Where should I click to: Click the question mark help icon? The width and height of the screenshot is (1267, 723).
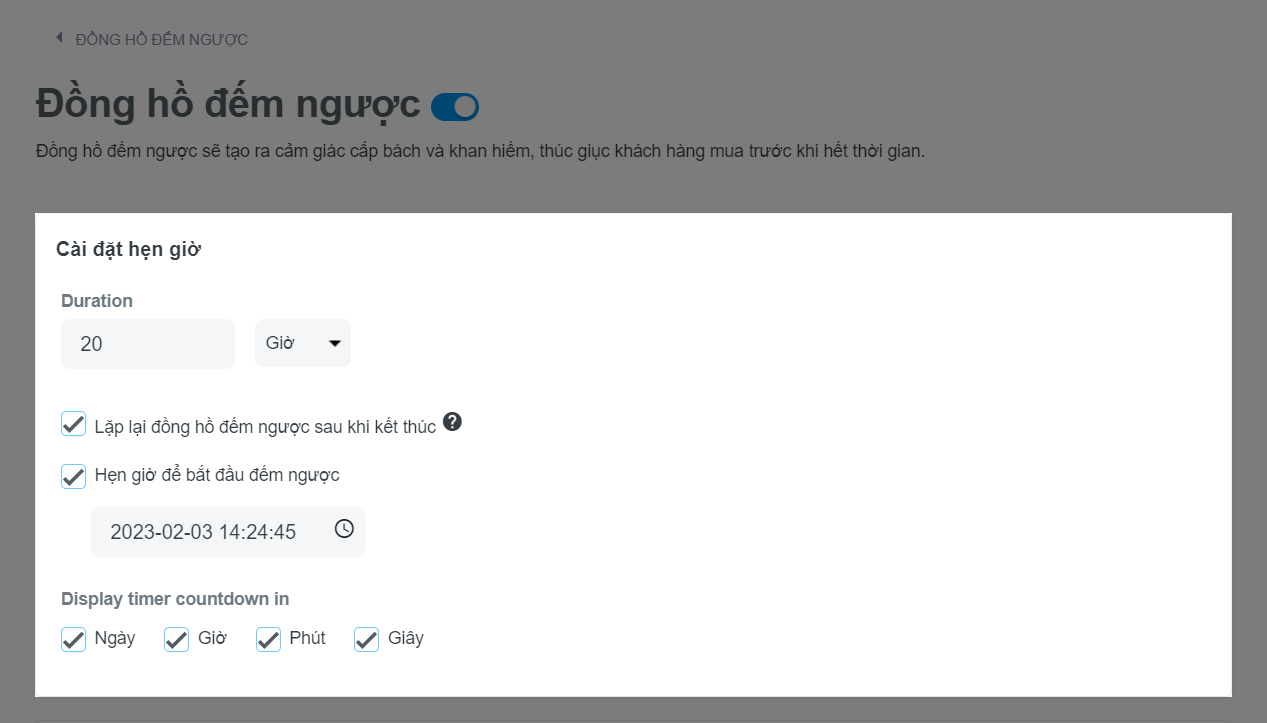pyautogui.click(x=452, y=422)
